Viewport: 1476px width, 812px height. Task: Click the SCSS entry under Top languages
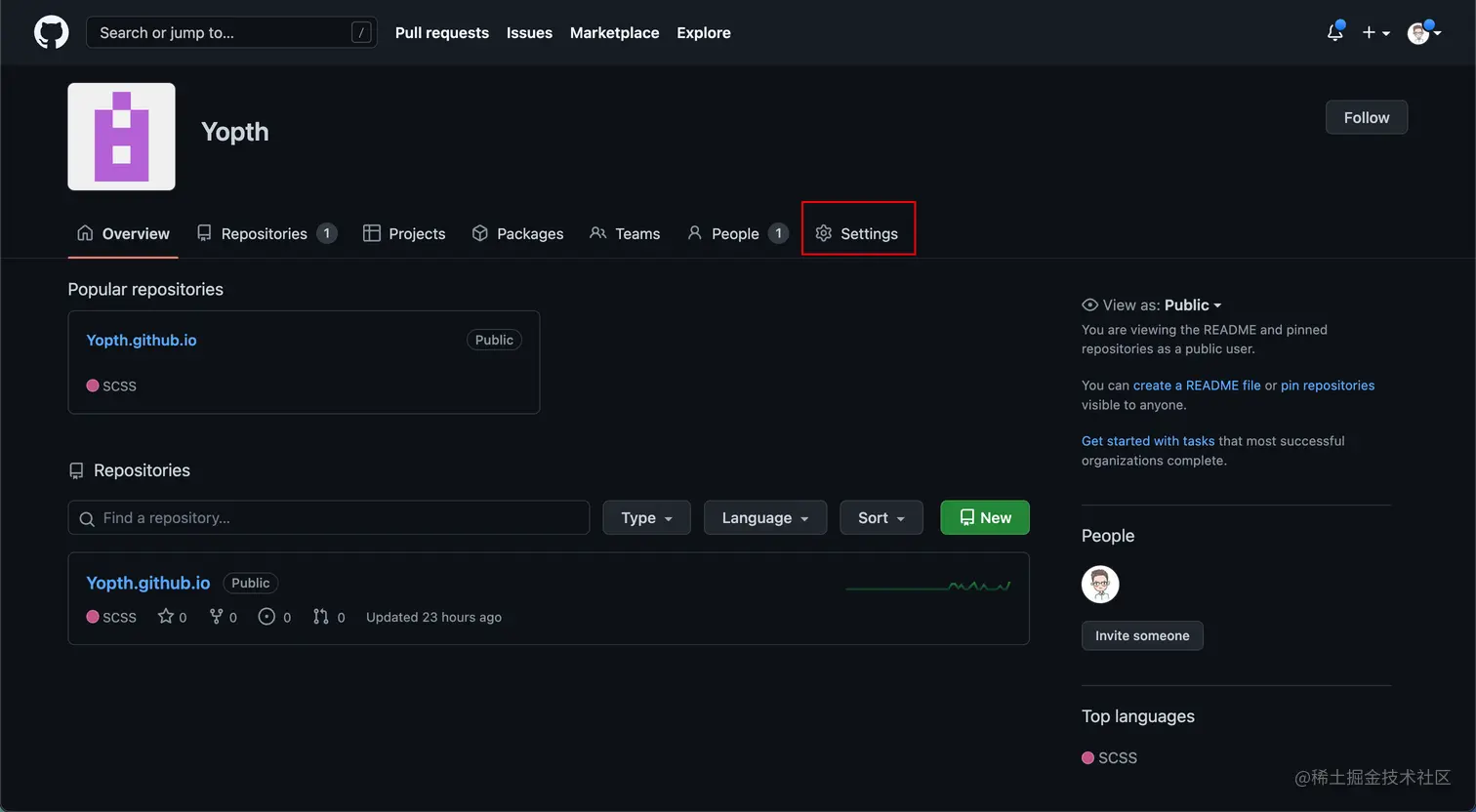[x=1110, y=757]
